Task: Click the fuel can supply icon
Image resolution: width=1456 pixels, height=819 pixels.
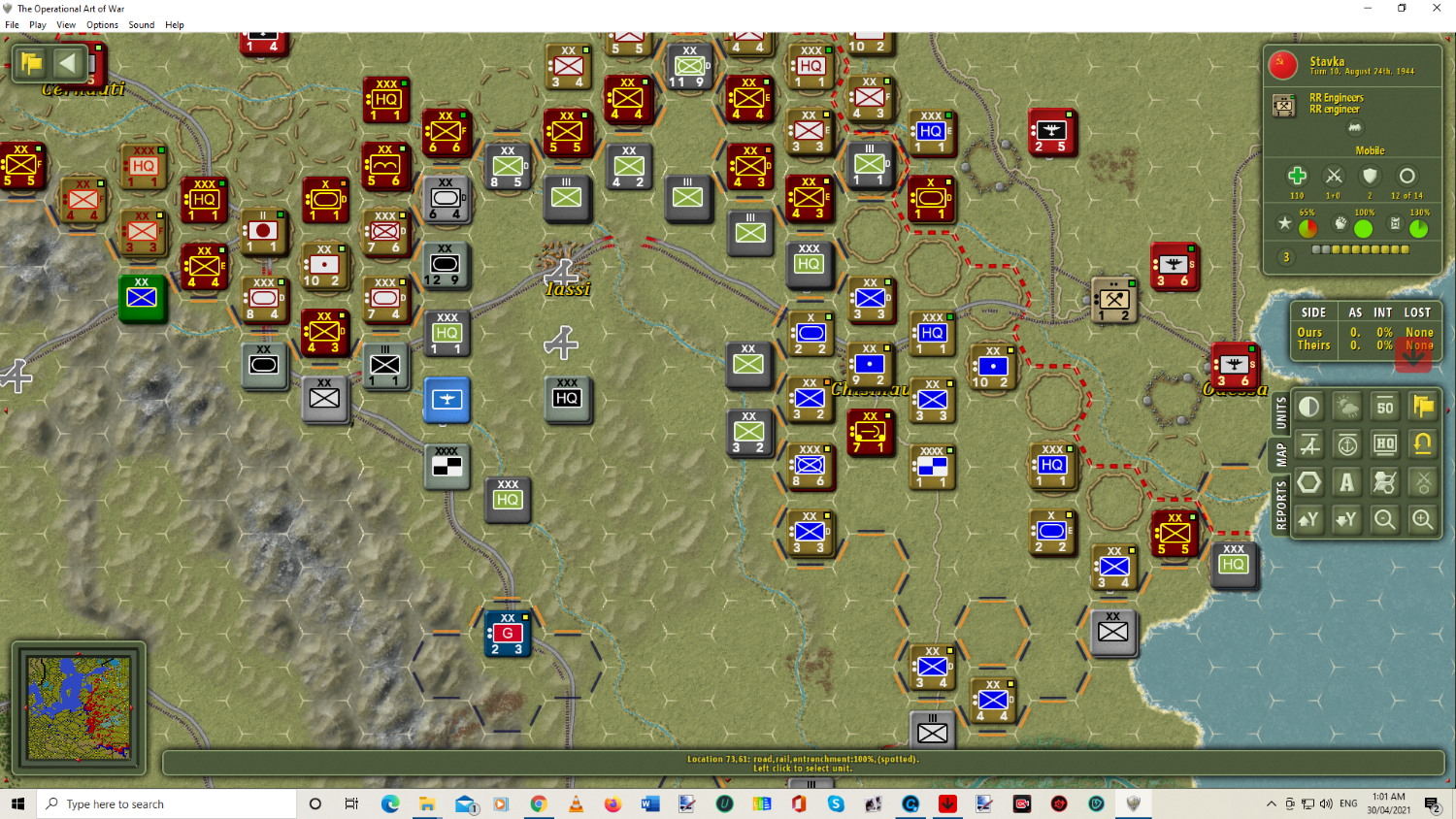Action: point(1395,224)
